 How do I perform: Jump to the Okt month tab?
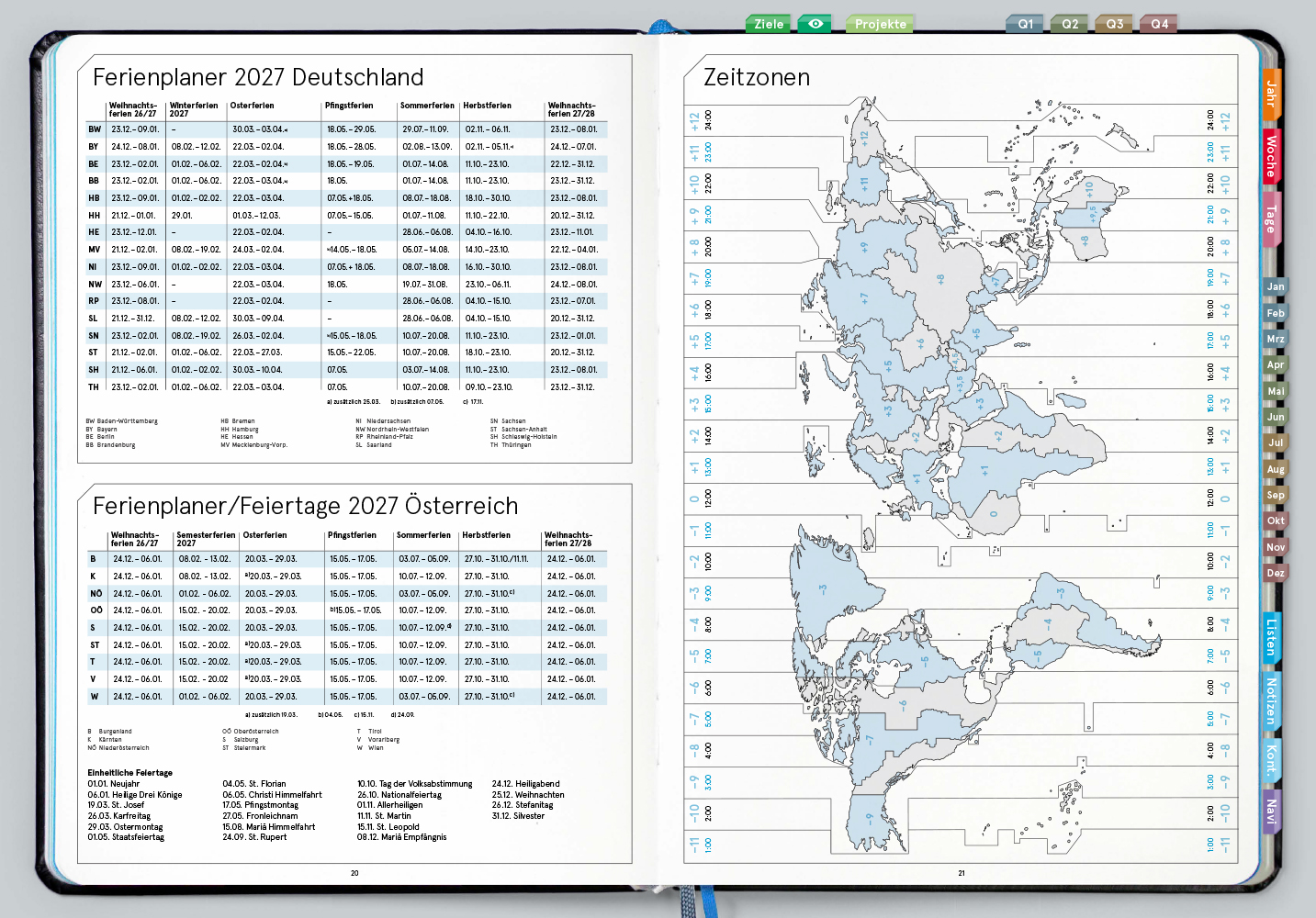click(x=1276, y=521)
